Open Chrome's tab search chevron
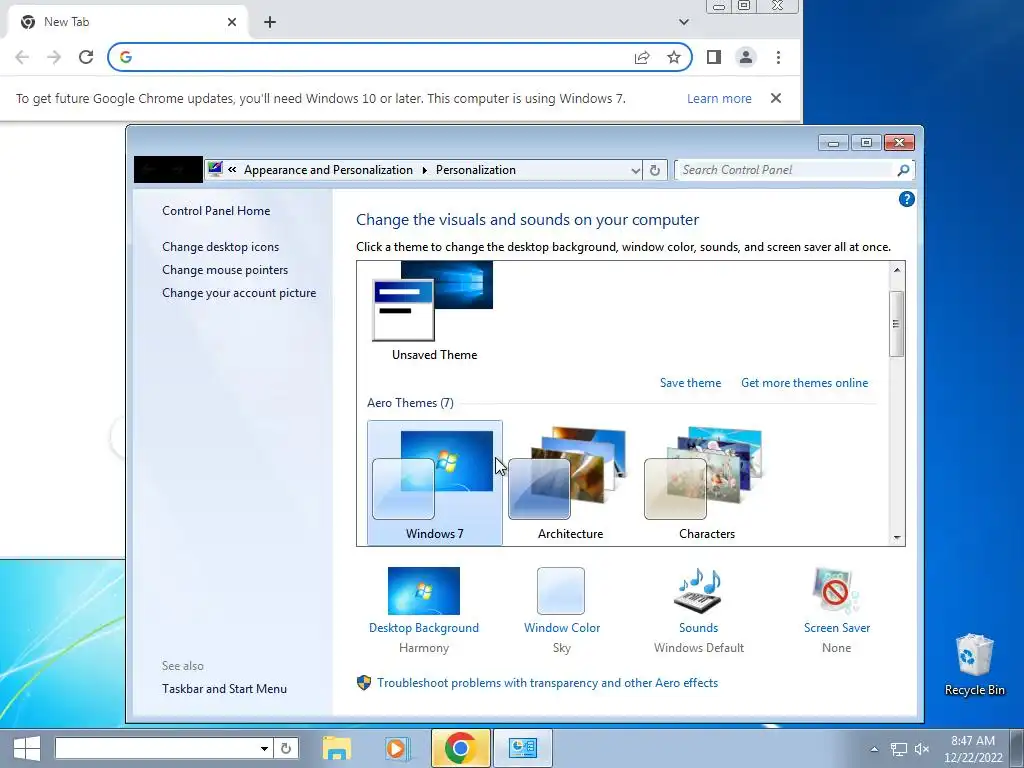 (684, 22)
